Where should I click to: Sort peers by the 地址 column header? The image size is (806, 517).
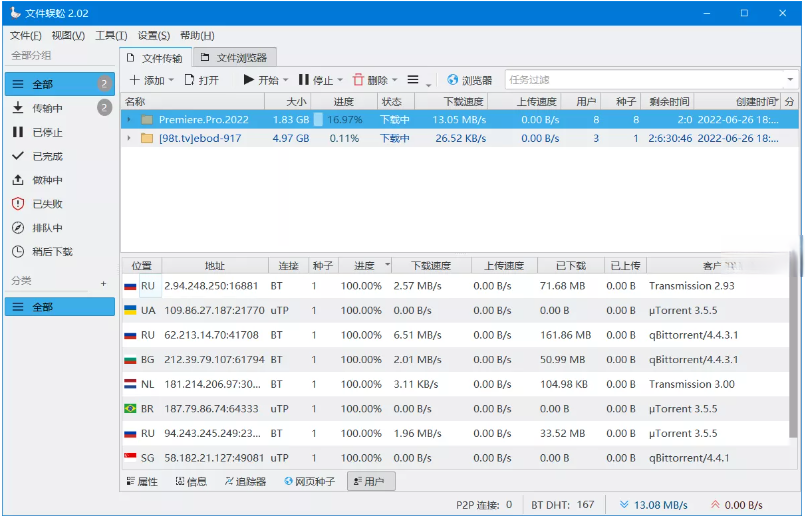pyautogui.click(x=215, y=266)
